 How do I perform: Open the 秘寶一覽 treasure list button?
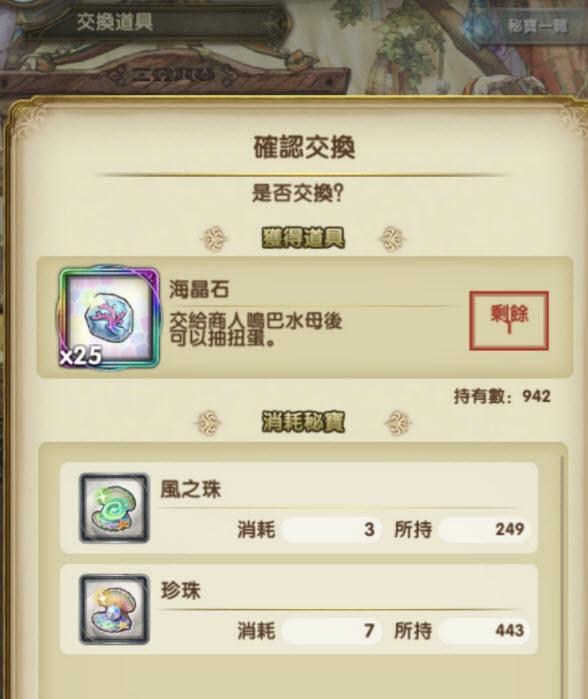(538, 26)
